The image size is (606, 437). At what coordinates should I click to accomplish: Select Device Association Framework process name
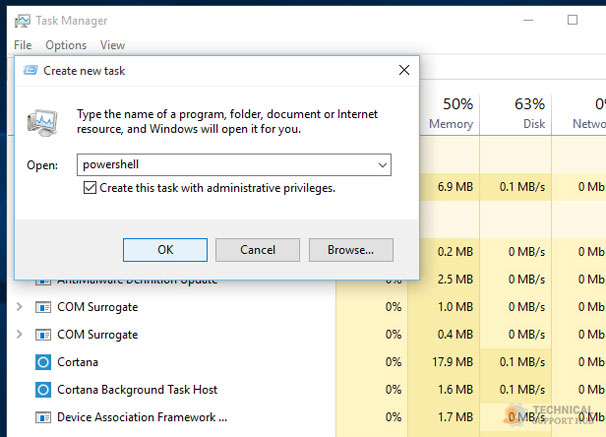pyautogui.click(x=142, y=417)
